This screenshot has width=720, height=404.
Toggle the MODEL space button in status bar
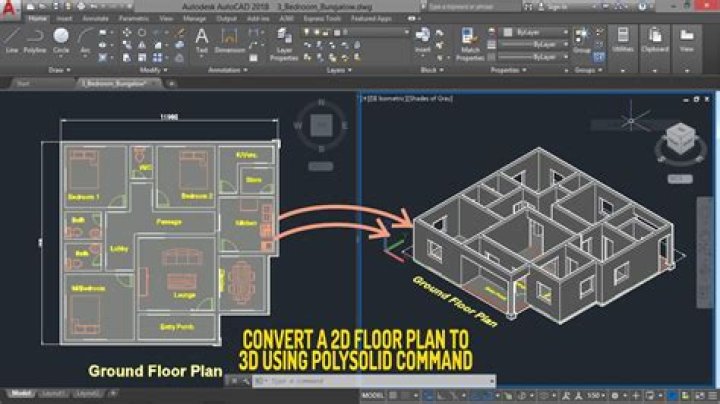[373, 395]
